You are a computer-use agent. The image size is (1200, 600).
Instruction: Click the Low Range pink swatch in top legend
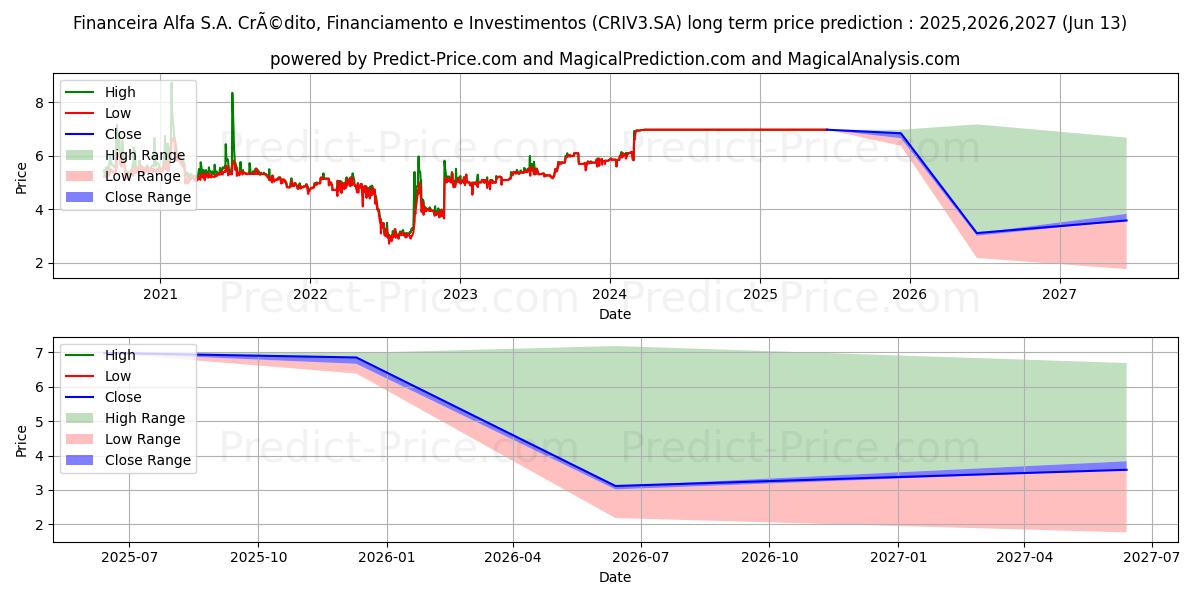click(x=80, y=176)
